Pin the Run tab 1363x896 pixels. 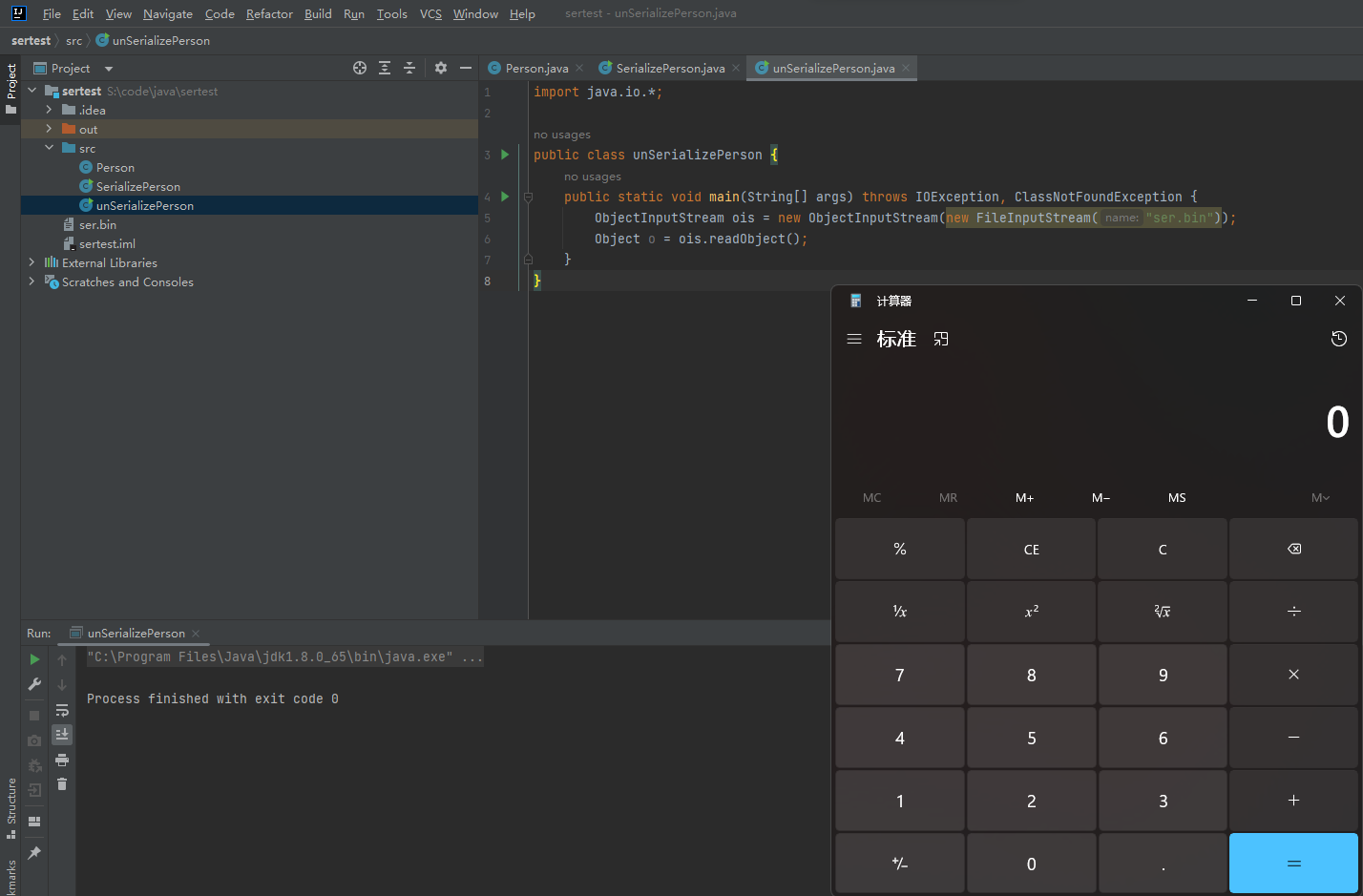(34, 852)
